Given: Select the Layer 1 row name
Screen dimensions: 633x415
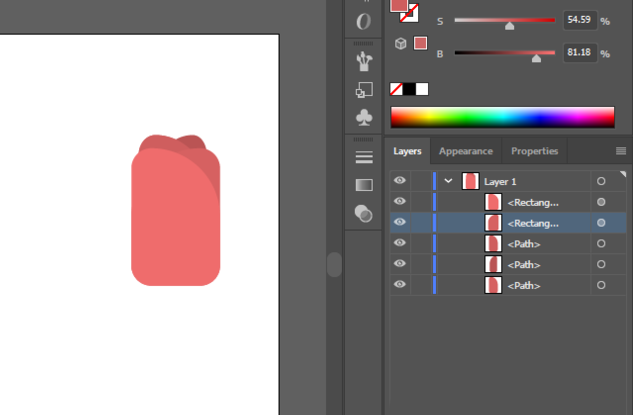Looking at the screenshot, I should (x=500, y=182).
